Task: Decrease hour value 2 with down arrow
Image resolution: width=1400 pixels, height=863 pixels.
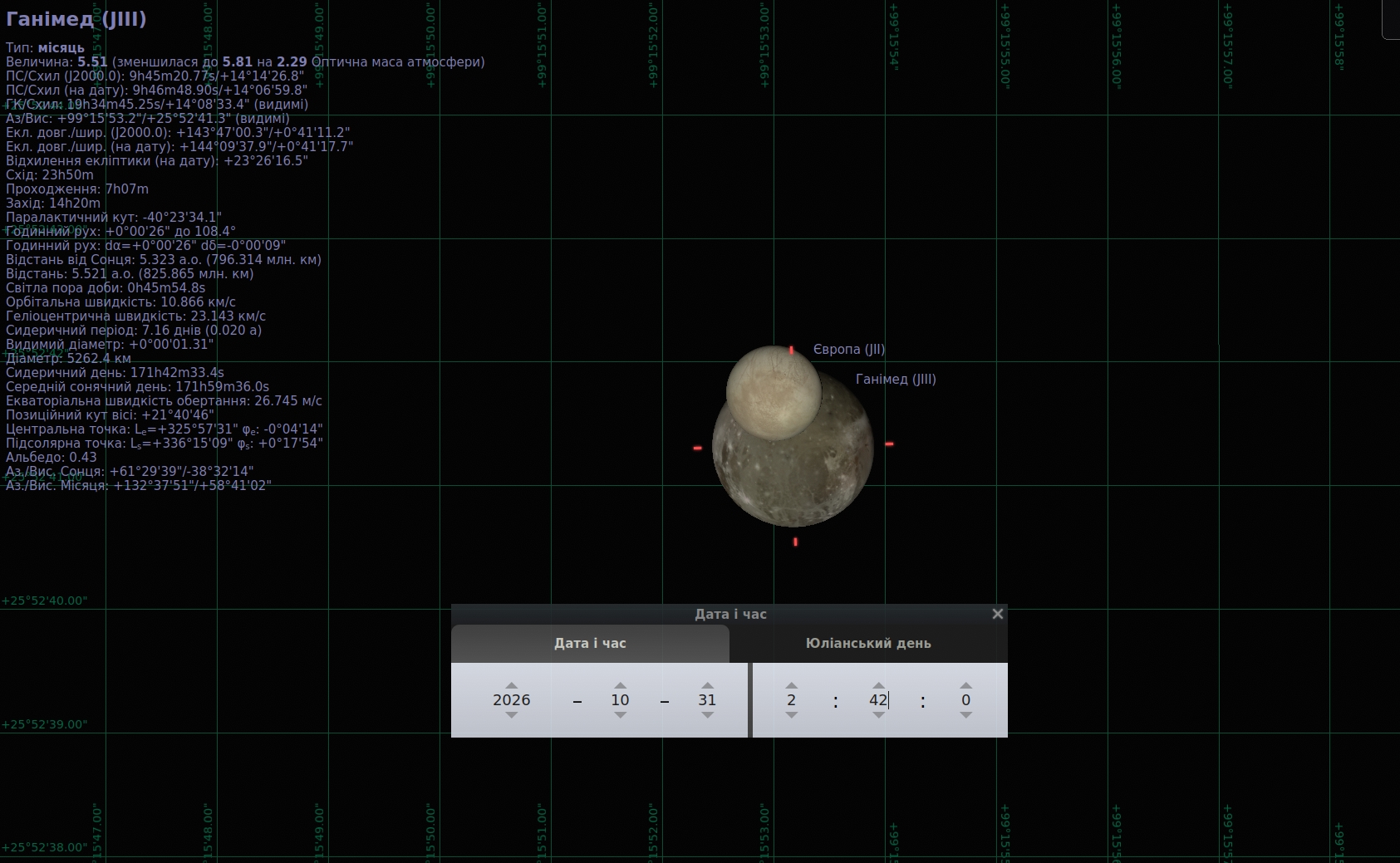Action: [x=791, y=714]
